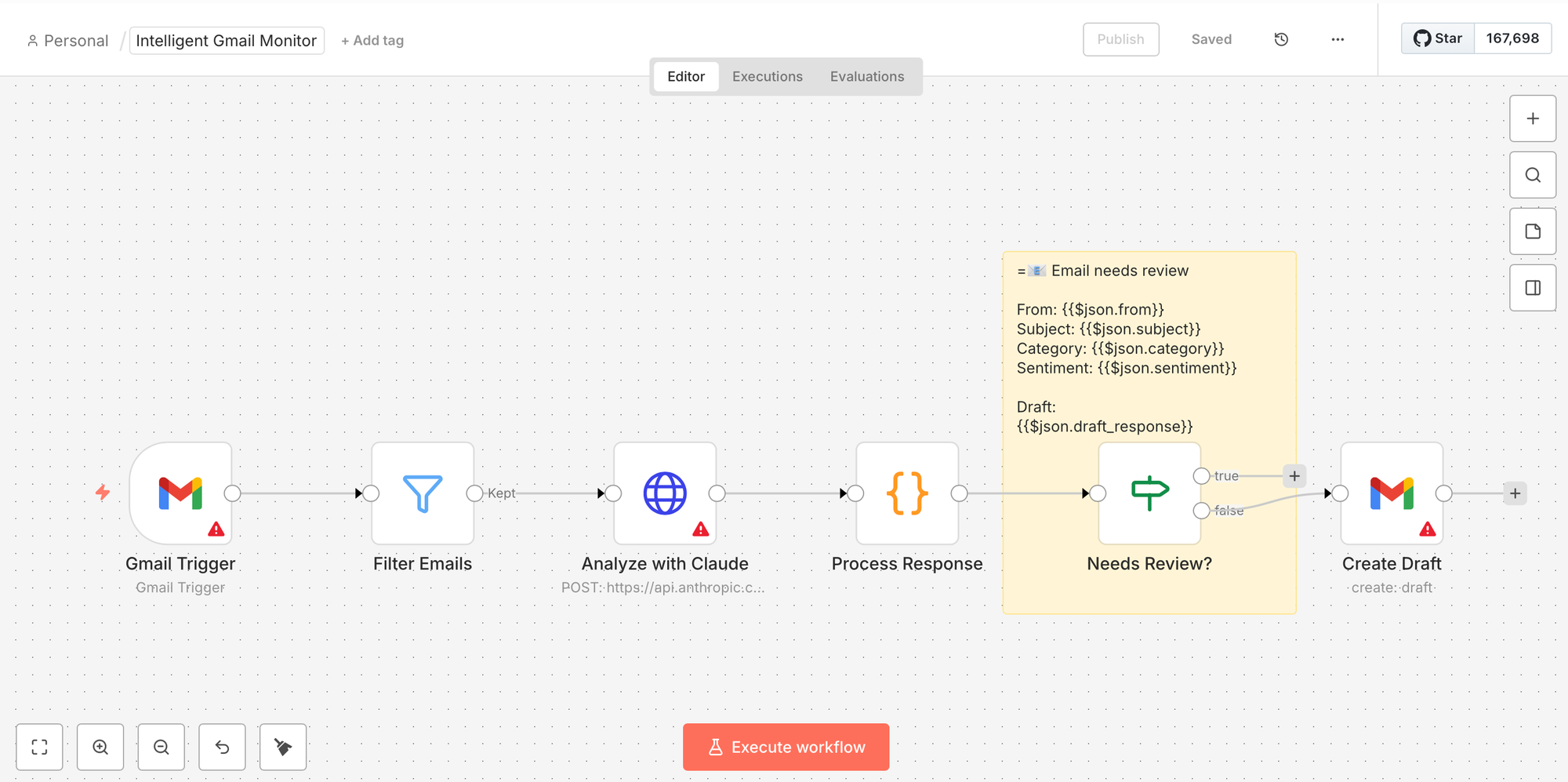Reset the canvas zoom level
The image size is (1568, 782).
(223, 747)
